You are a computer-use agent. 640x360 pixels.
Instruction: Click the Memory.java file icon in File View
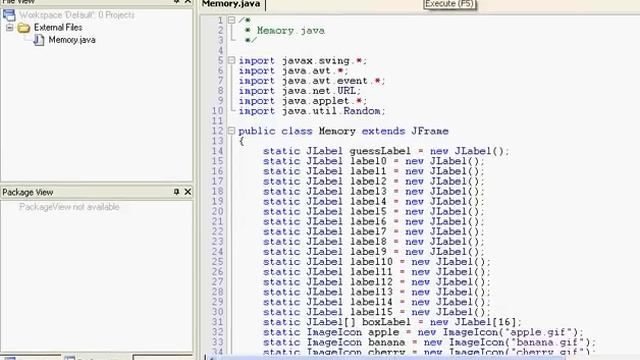[x=39, y=40]
